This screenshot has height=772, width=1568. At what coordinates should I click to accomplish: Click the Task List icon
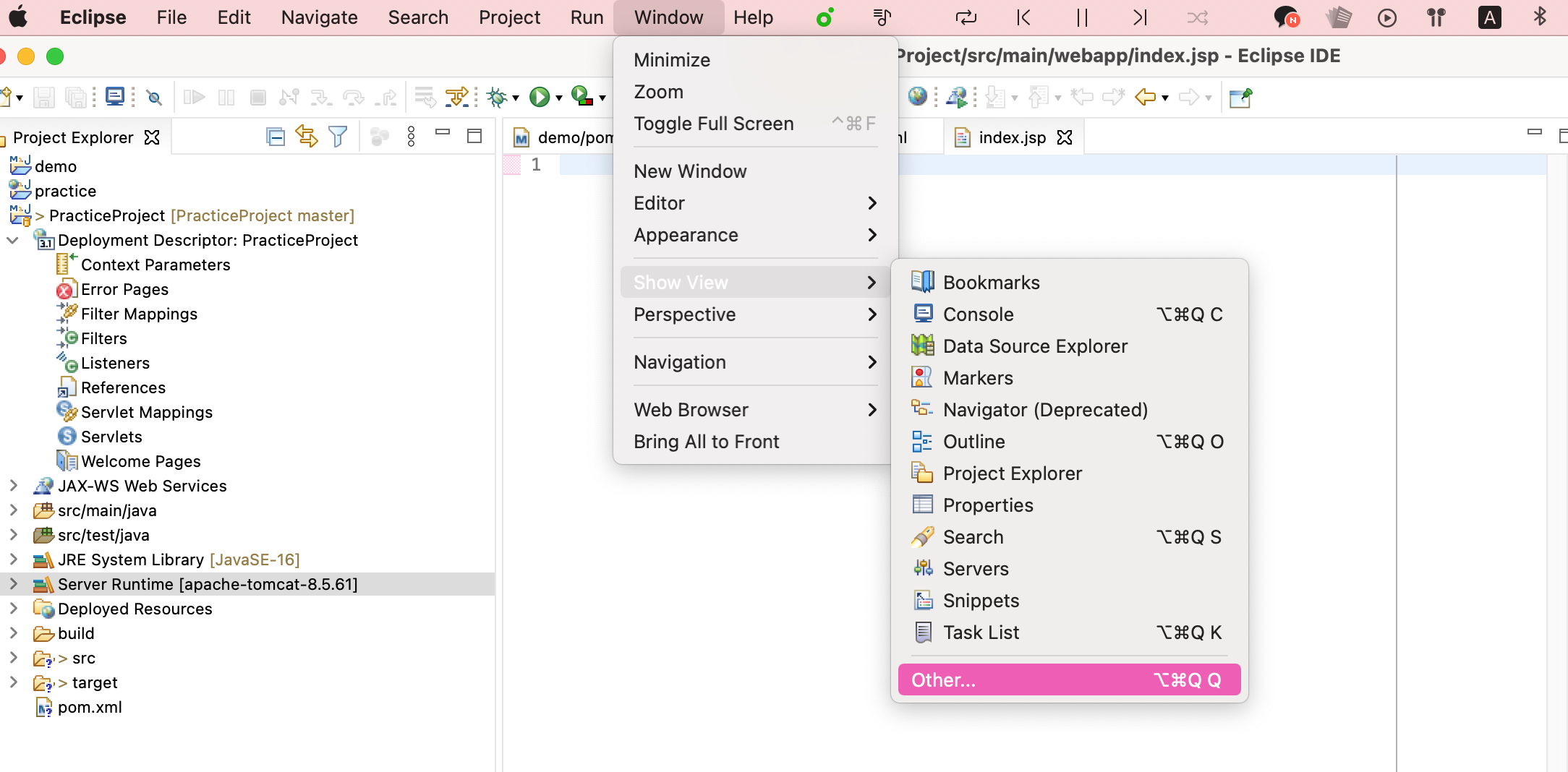922,632
